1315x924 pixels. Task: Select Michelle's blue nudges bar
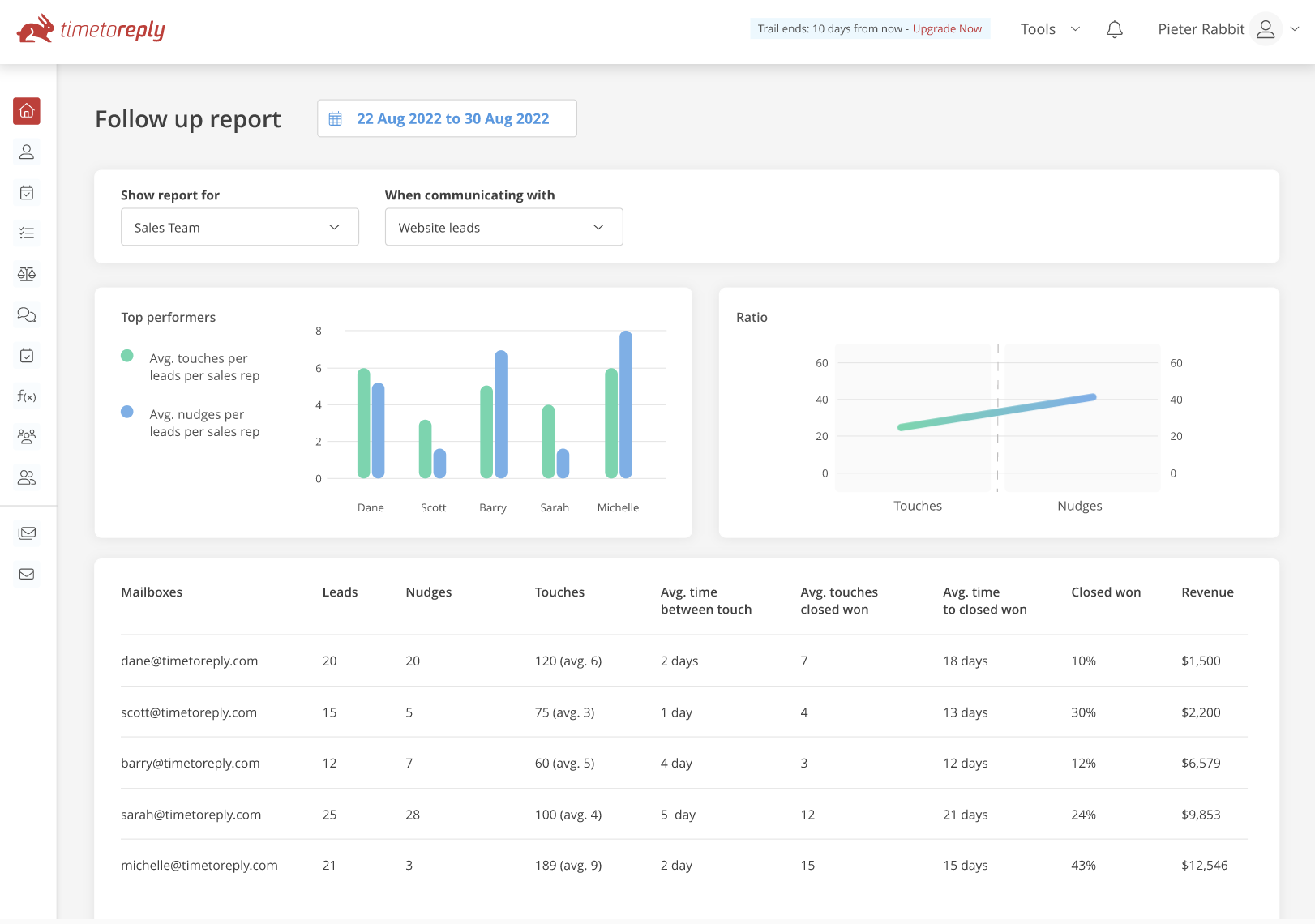pyautogui.click(x=626, y=404)
